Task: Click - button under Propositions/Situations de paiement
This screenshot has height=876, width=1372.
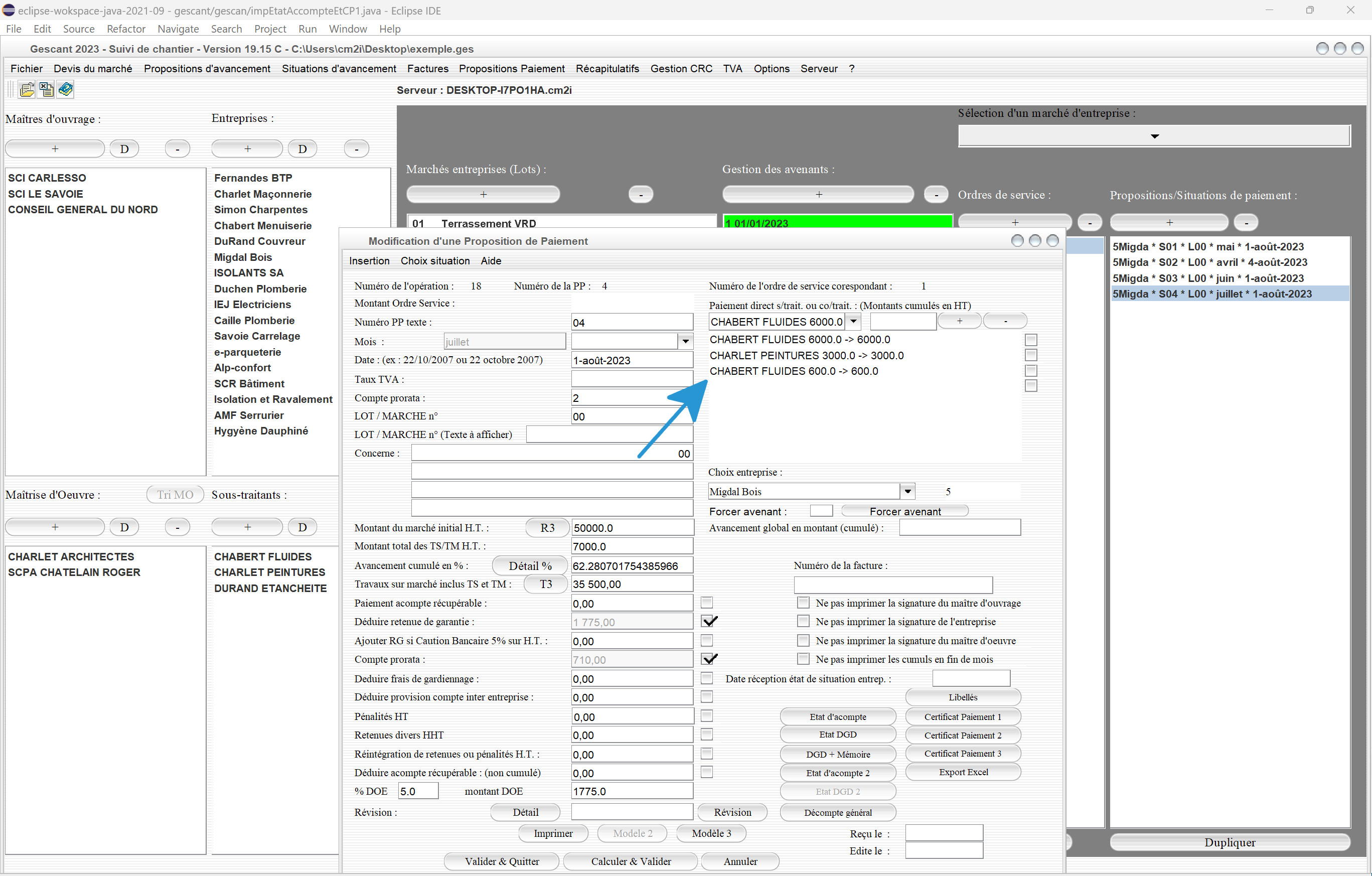Action: (1246, 222)
